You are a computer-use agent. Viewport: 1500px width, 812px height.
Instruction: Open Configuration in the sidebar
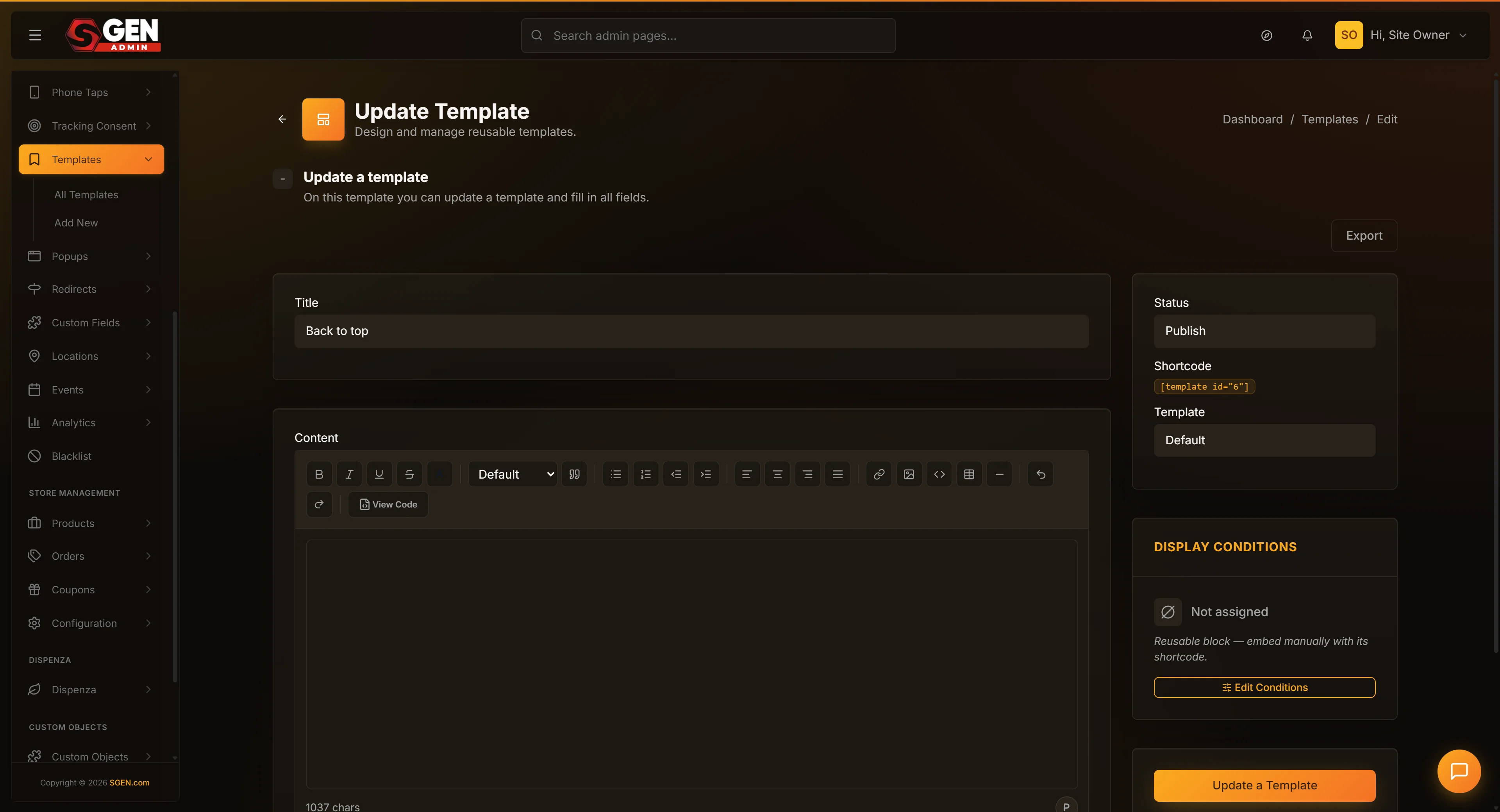click(x=91, y=623)
